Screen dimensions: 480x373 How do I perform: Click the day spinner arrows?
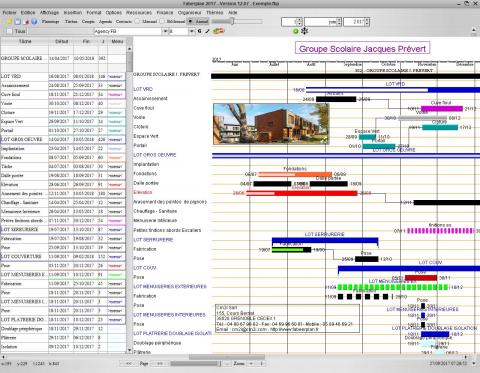click(x=299, y=22)
